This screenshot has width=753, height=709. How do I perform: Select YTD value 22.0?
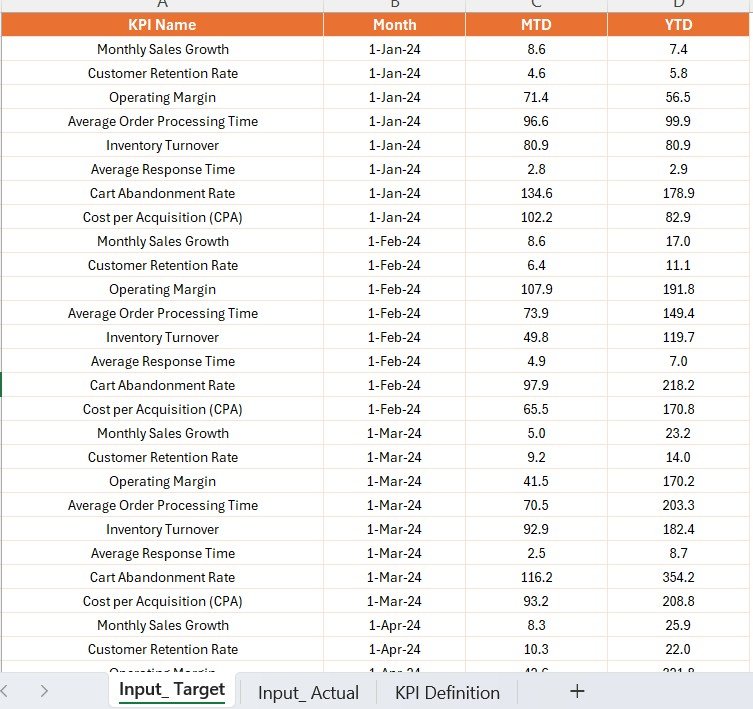(x=678, y=649)
